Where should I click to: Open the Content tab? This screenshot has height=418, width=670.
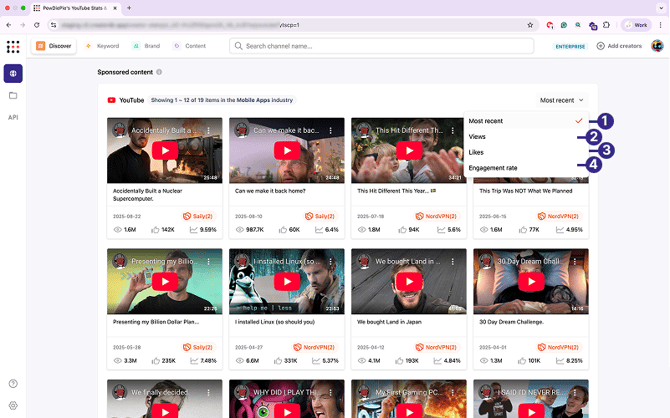point(190,46)
